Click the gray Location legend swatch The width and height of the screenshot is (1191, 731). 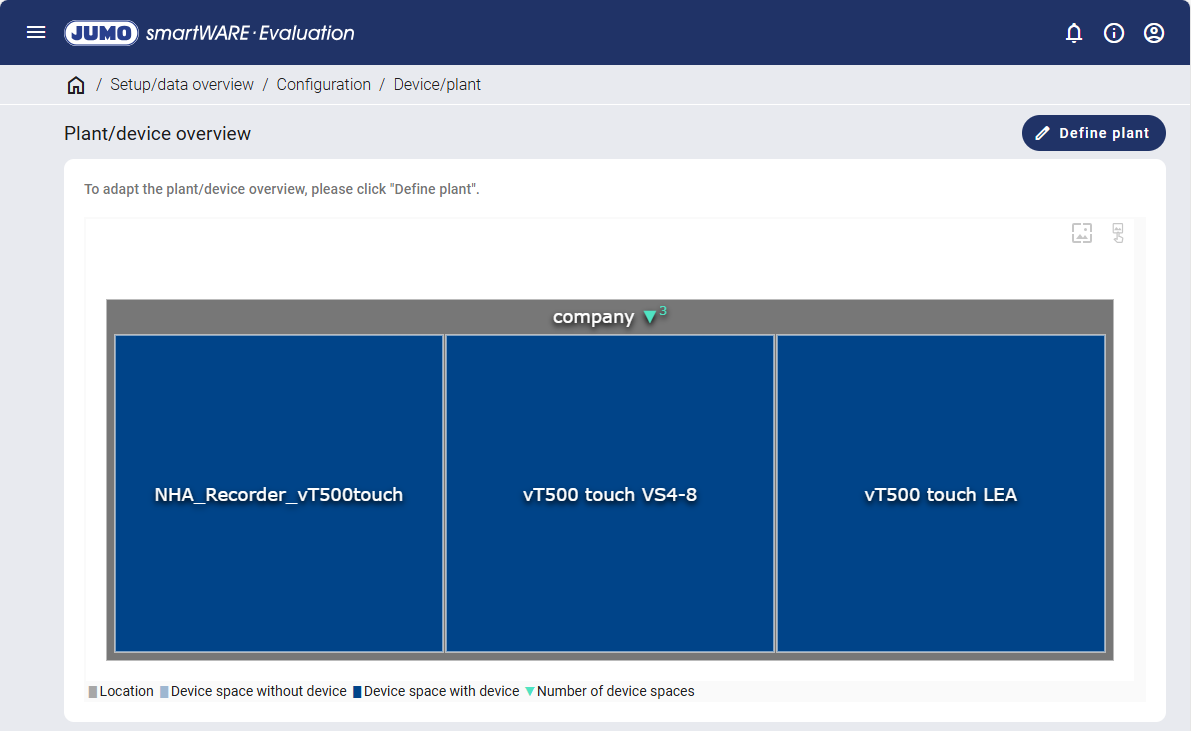coord(93,692)
